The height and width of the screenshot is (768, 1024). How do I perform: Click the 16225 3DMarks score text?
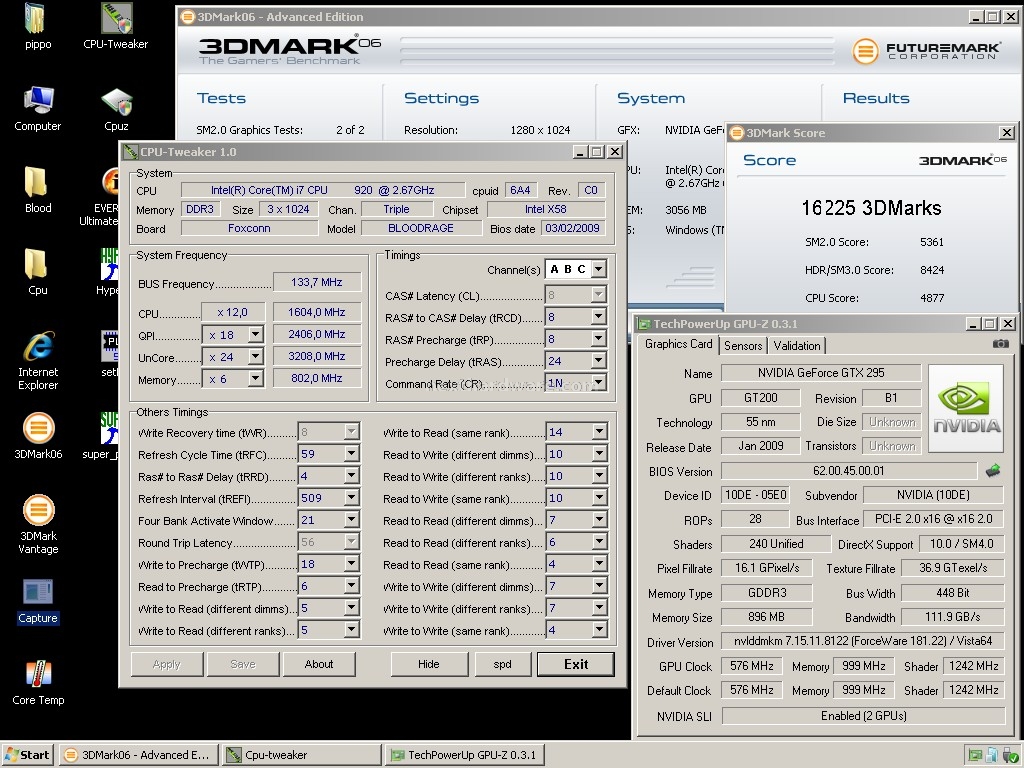pos(871,208)
